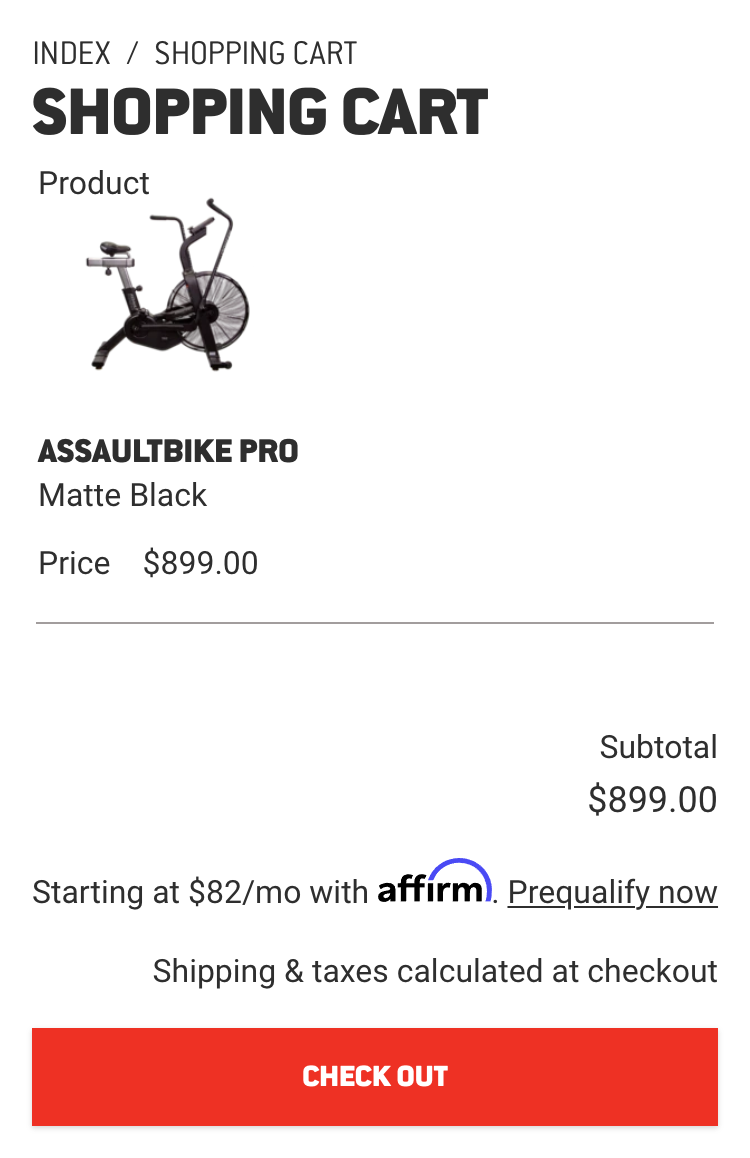Click the Subtotal label
This screenshot has width=750, height=1158.
(x=658, y=747)
